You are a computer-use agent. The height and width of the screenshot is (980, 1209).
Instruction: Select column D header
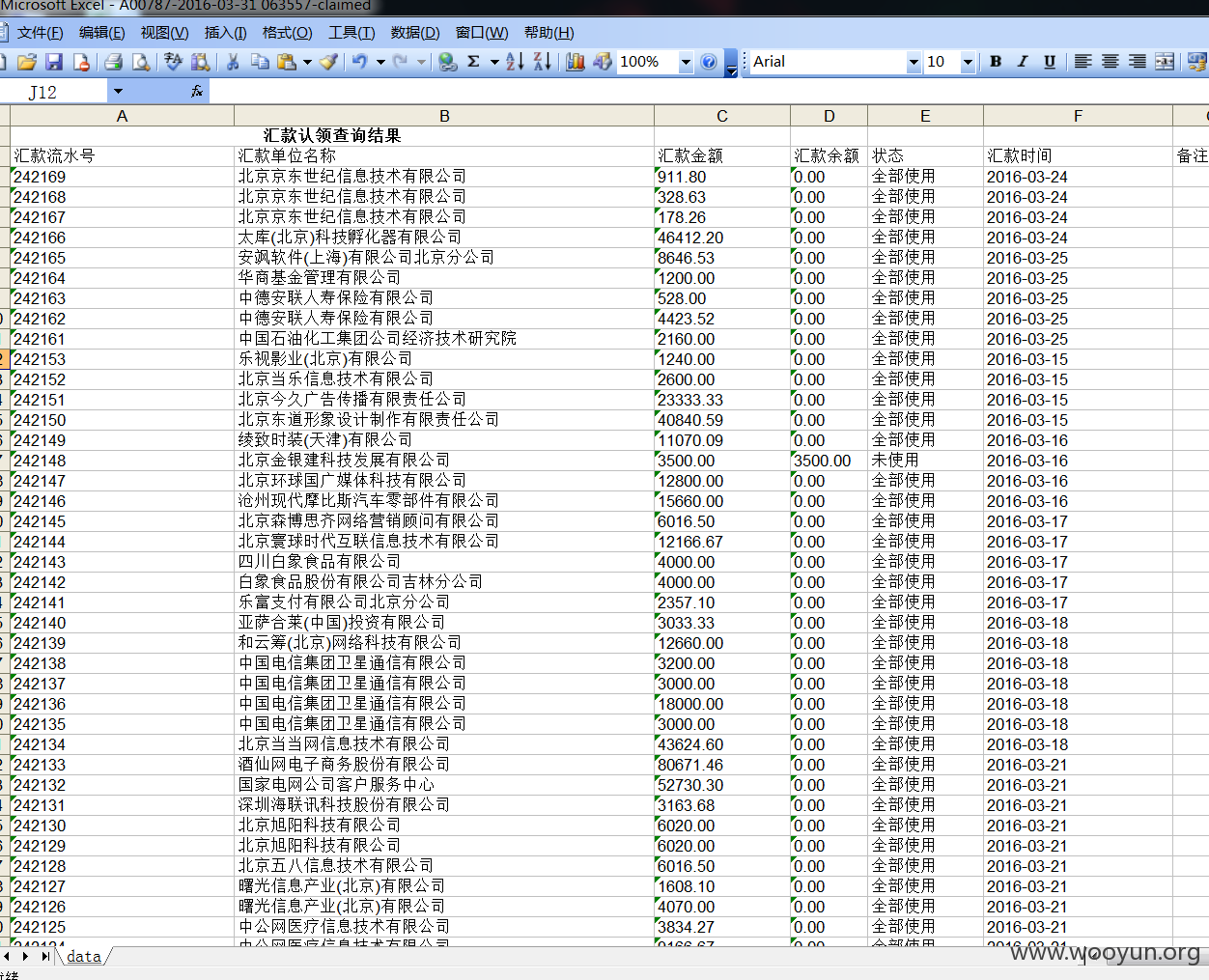(829, 116)
